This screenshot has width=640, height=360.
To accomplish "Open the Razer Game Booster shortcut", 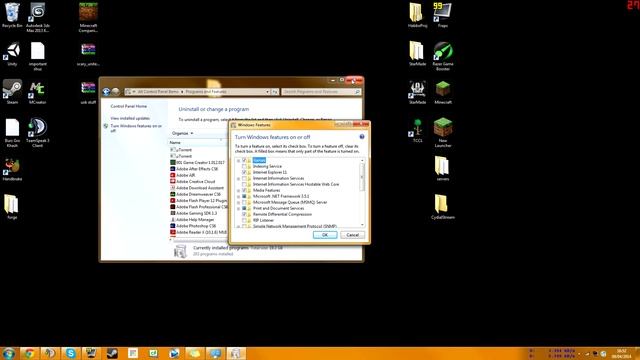I will coord(443,56).
